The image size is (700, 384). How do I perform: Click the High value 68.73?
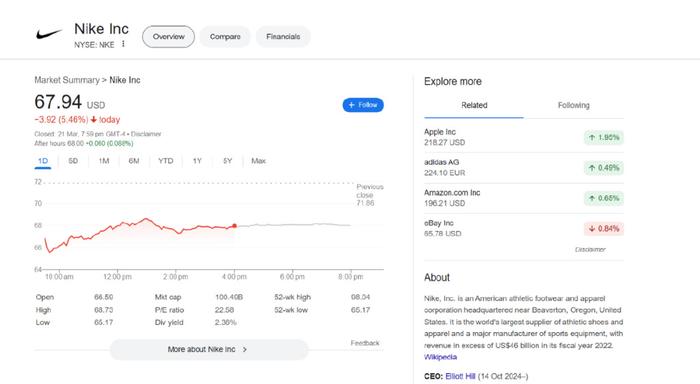tap(104, 310)
